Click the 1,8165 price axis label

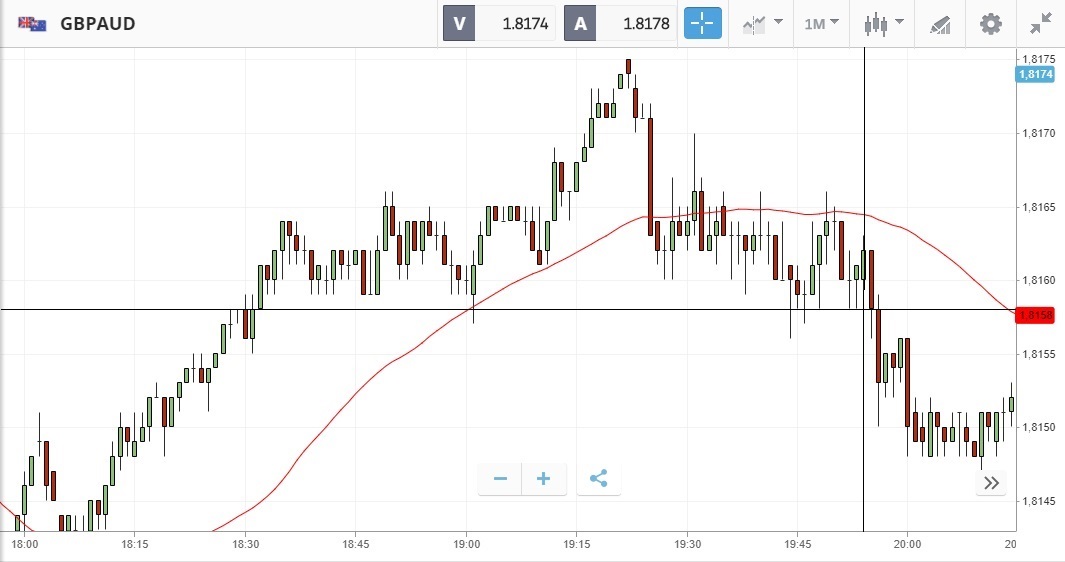1034,207
